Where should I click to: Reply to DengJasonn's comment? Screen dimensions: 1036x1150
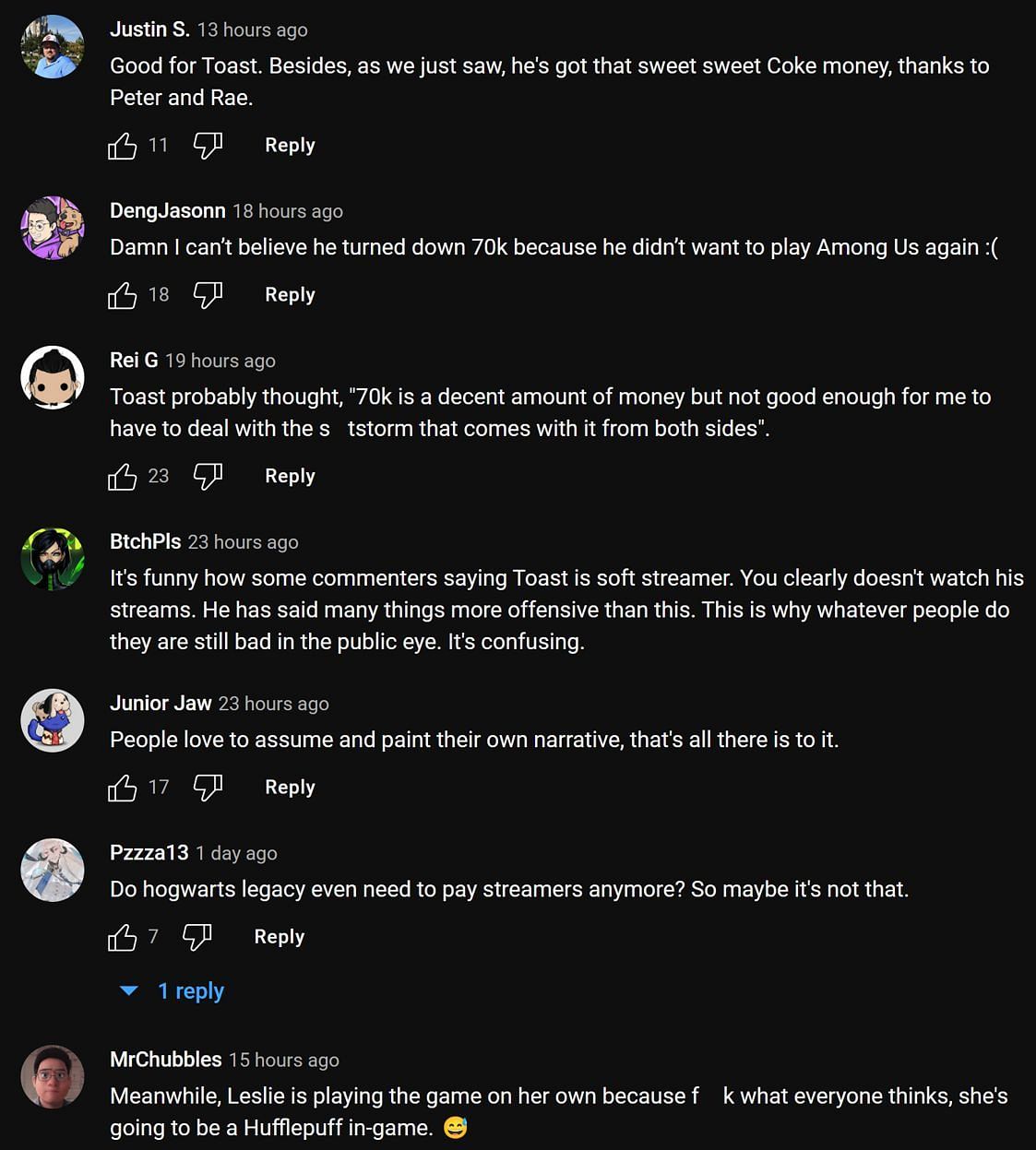[x=290, y=294]
